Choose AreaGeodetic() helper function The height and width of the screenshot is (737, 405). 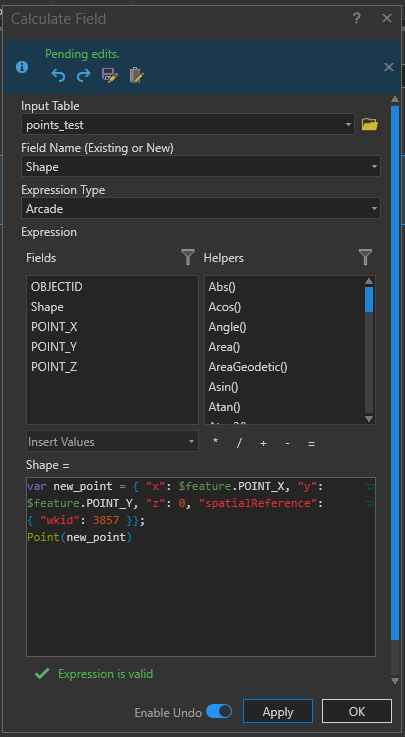248,367
